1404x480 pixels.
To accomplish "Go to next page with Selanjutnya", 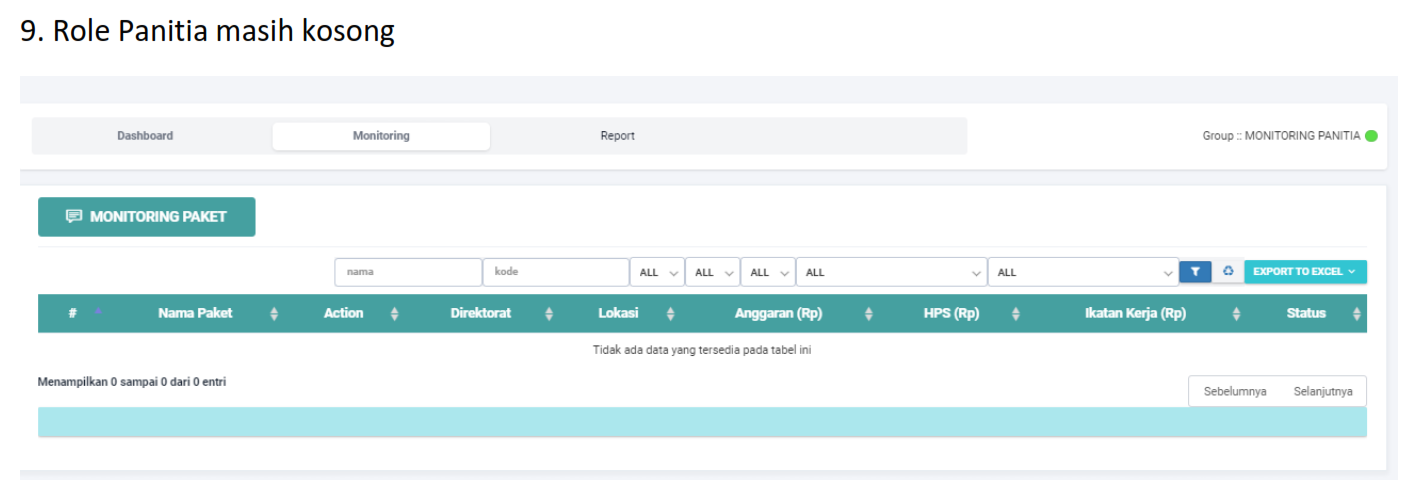I will pyautogui.click(x=1322, y=391).
